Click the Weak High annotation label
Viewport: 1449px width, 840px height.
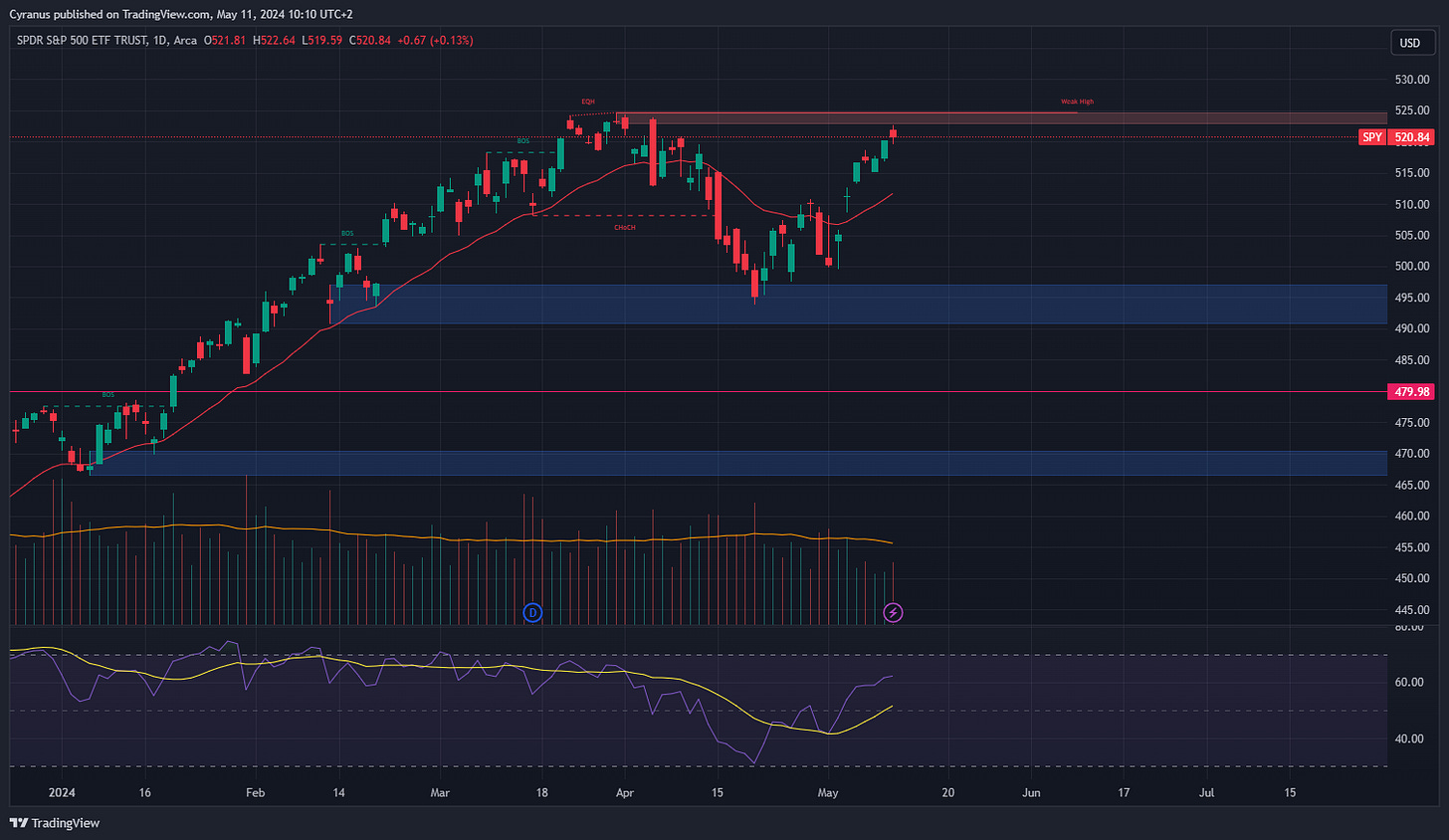coord(1077,102)
